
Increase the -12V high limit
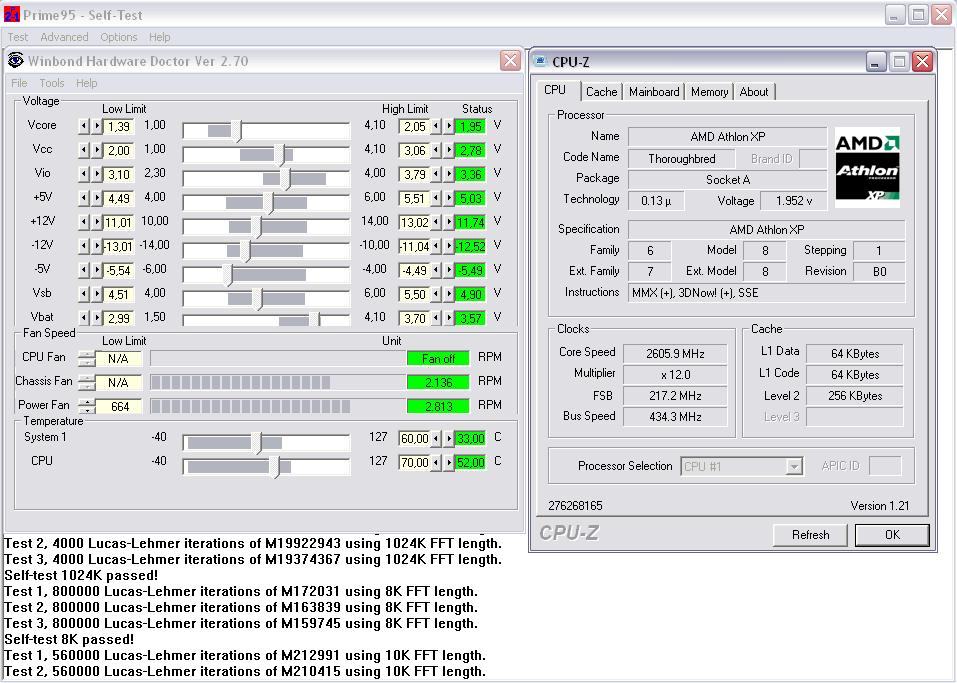(x=449, y=246)
